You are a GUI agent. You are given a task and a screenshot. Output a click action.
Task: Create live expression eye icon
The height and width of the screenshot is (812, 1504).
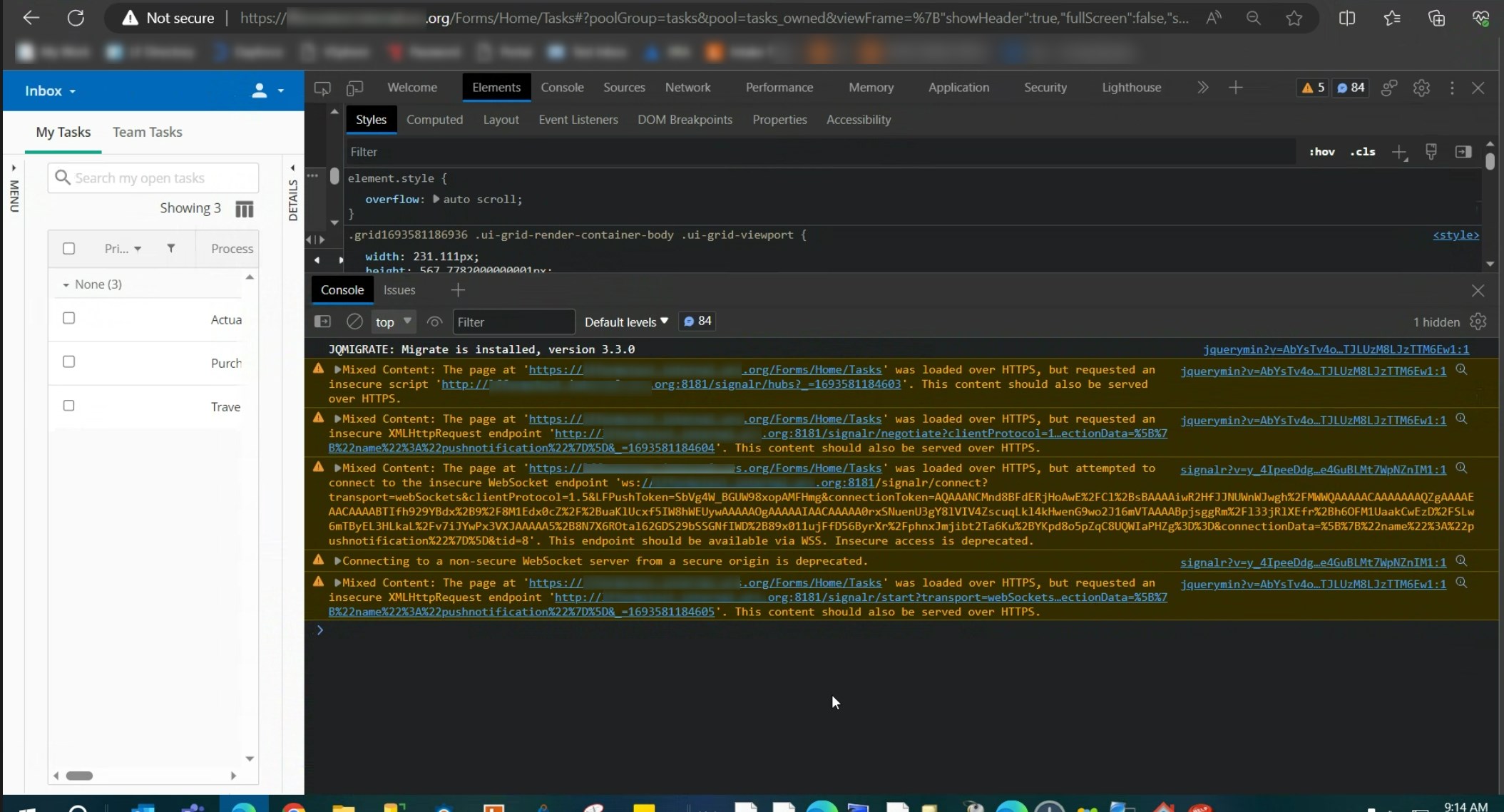(x=434, y=322)
